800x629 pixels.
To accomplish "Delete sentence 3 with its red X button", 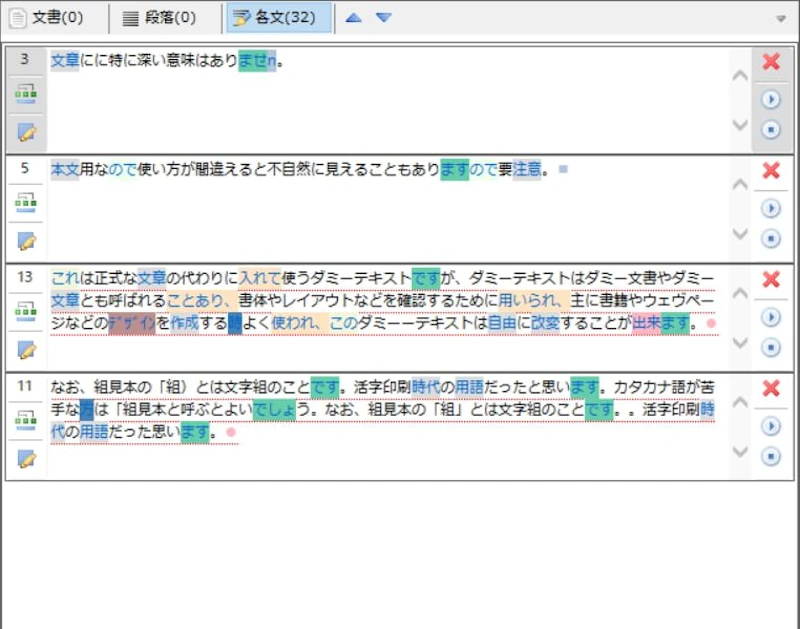I will [x=771, y=61].
